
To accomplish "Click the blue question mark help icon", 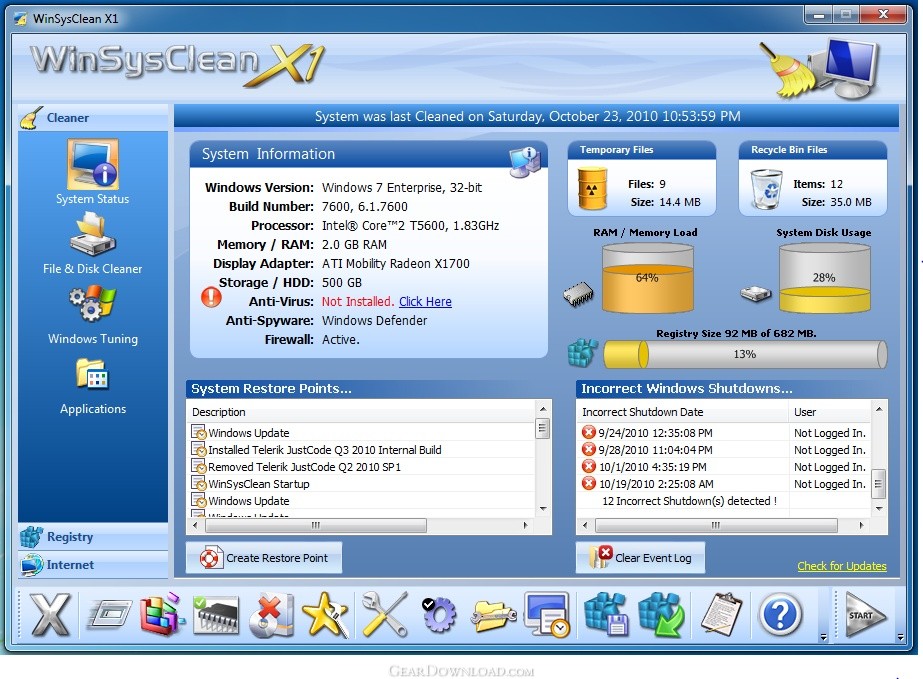I will pos(780,615).
